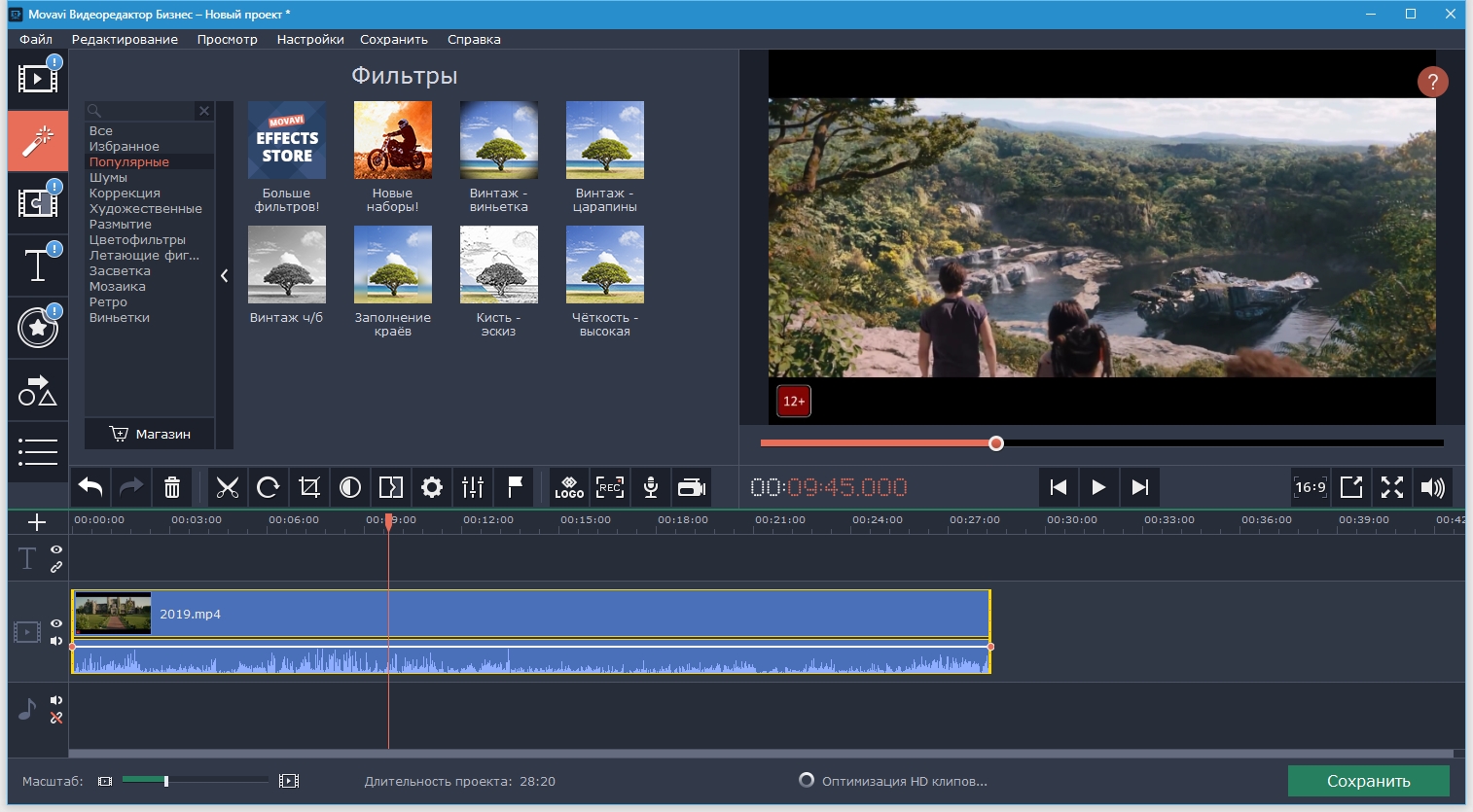1473x812 pixels.
Task: Select the Filters magic wand tab
Action: [38, 141]
